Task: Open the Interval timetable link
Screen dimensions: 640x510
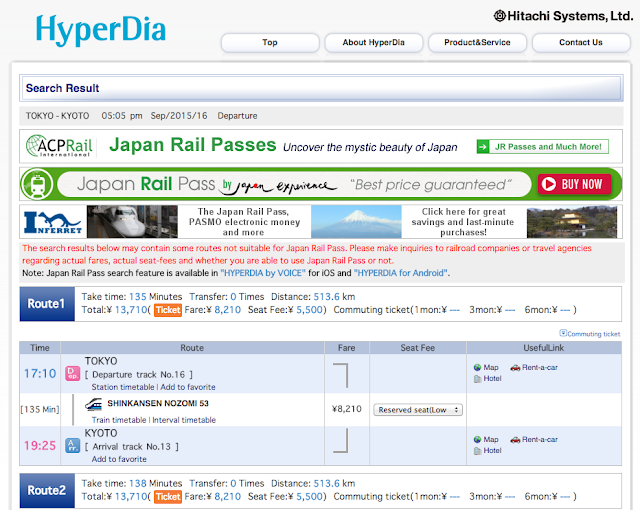Action: 184,420
